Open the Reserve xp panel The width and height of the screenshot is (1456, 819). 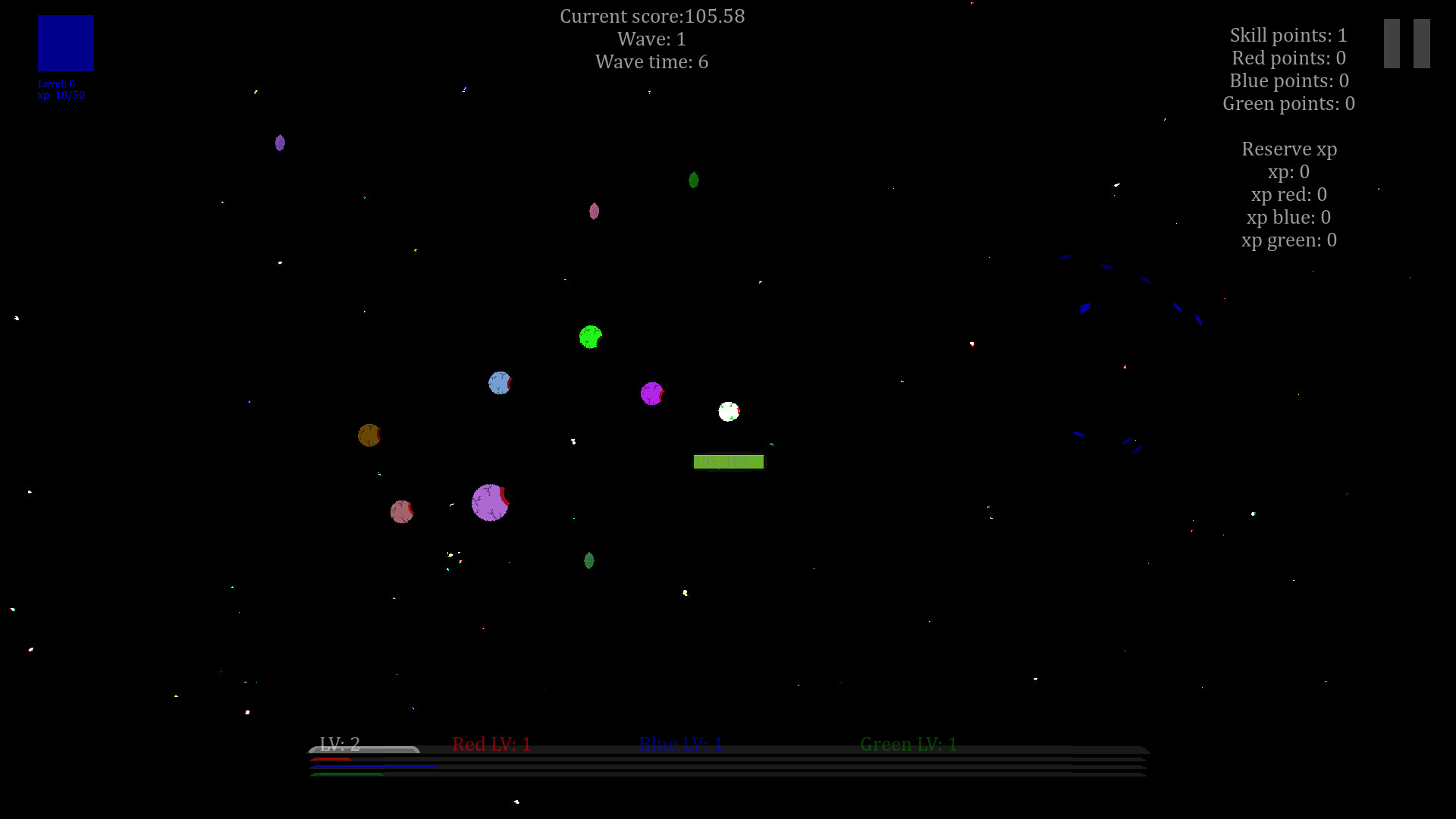tap(1289, 149)
